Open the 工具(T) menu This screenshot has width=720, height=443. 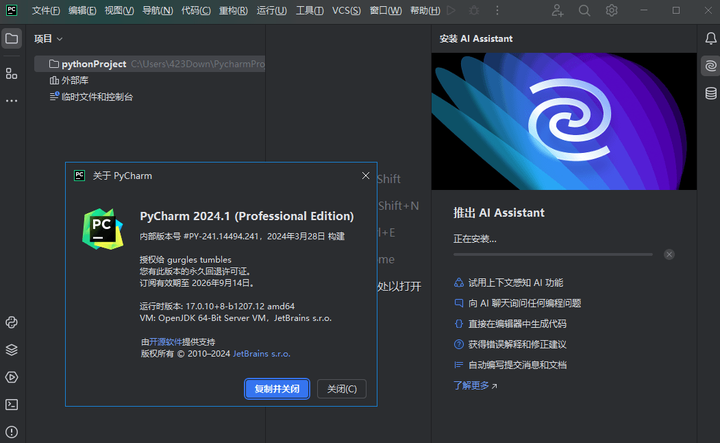tap(310, 10)
